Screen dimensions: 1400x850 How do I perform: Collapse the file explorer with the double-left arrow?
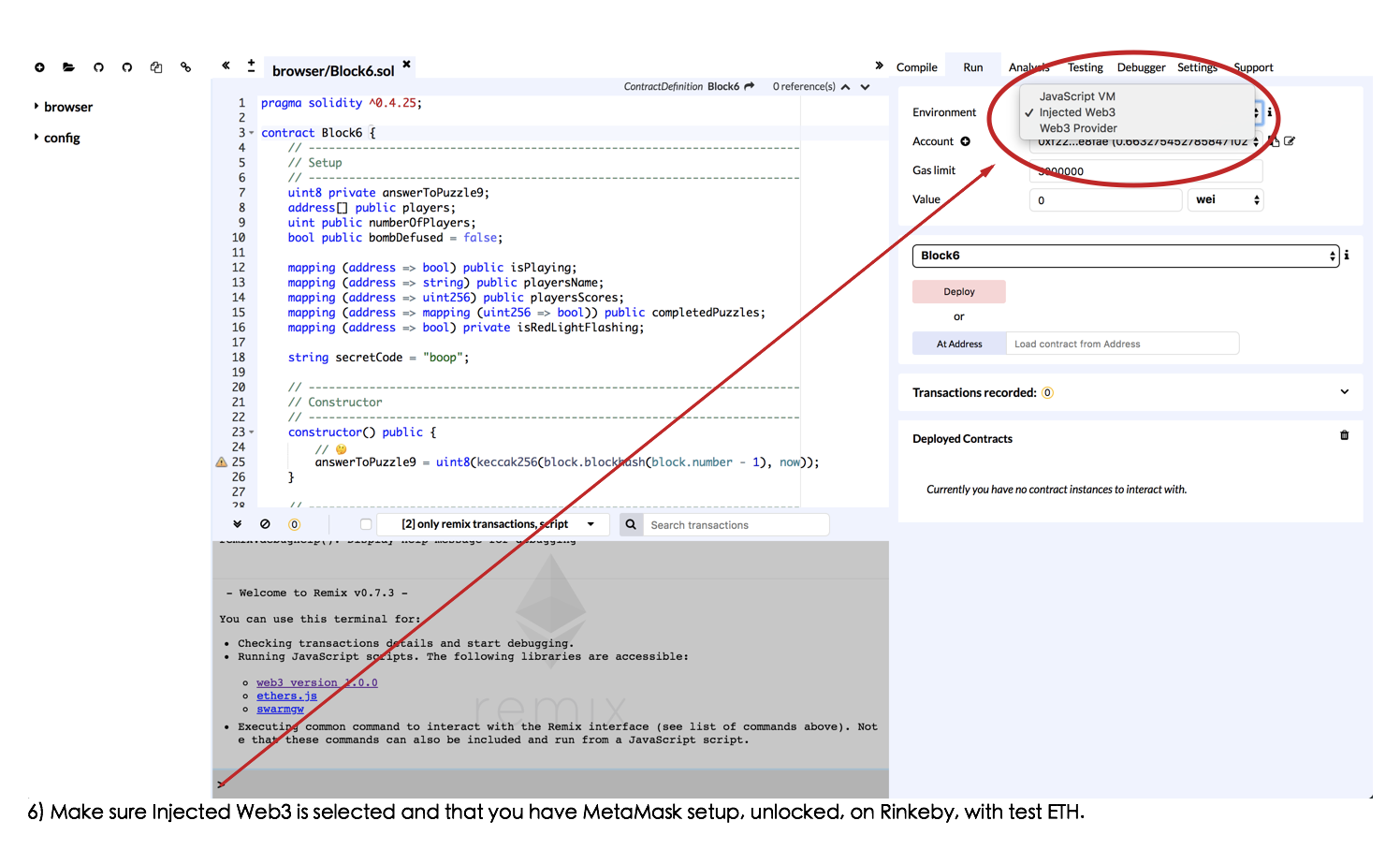[x=226, y=66]
